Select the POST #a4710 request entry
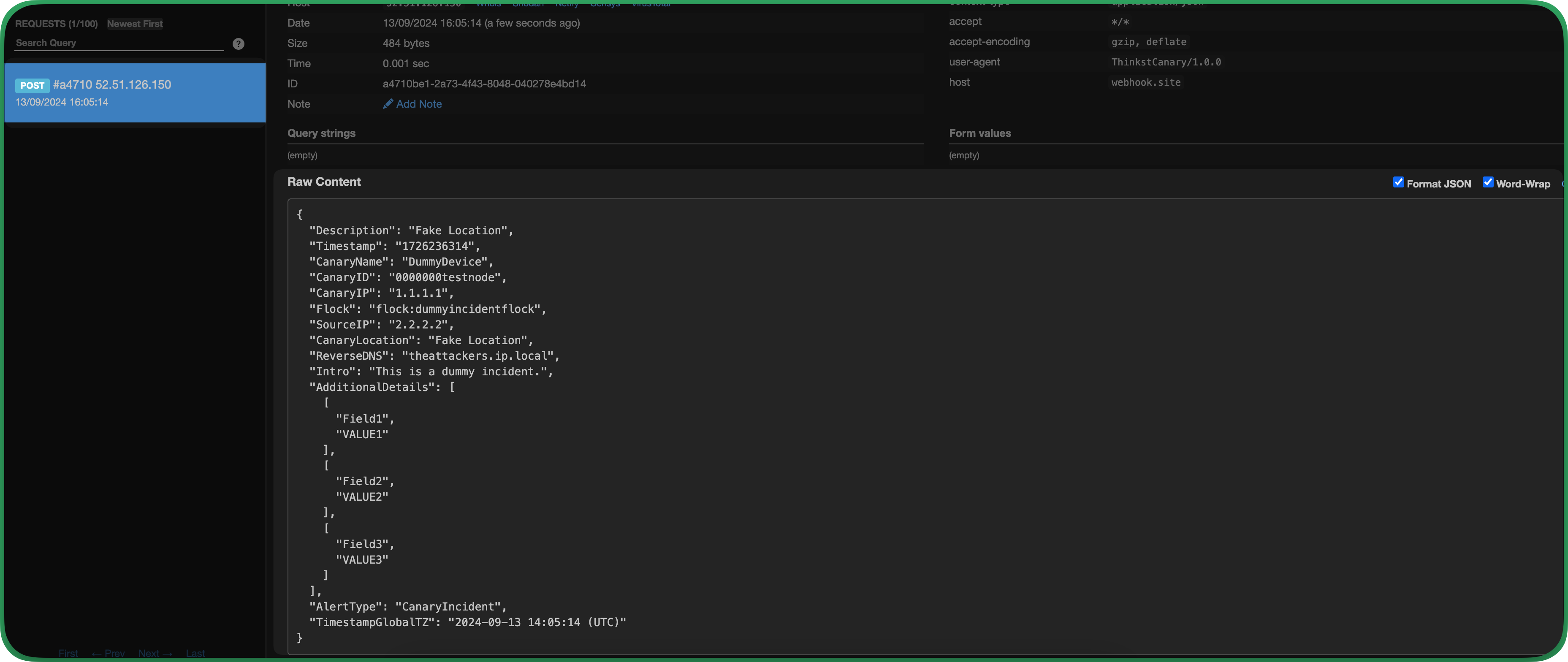Screen dimensions: 1568x662 (x=135, y=93)
